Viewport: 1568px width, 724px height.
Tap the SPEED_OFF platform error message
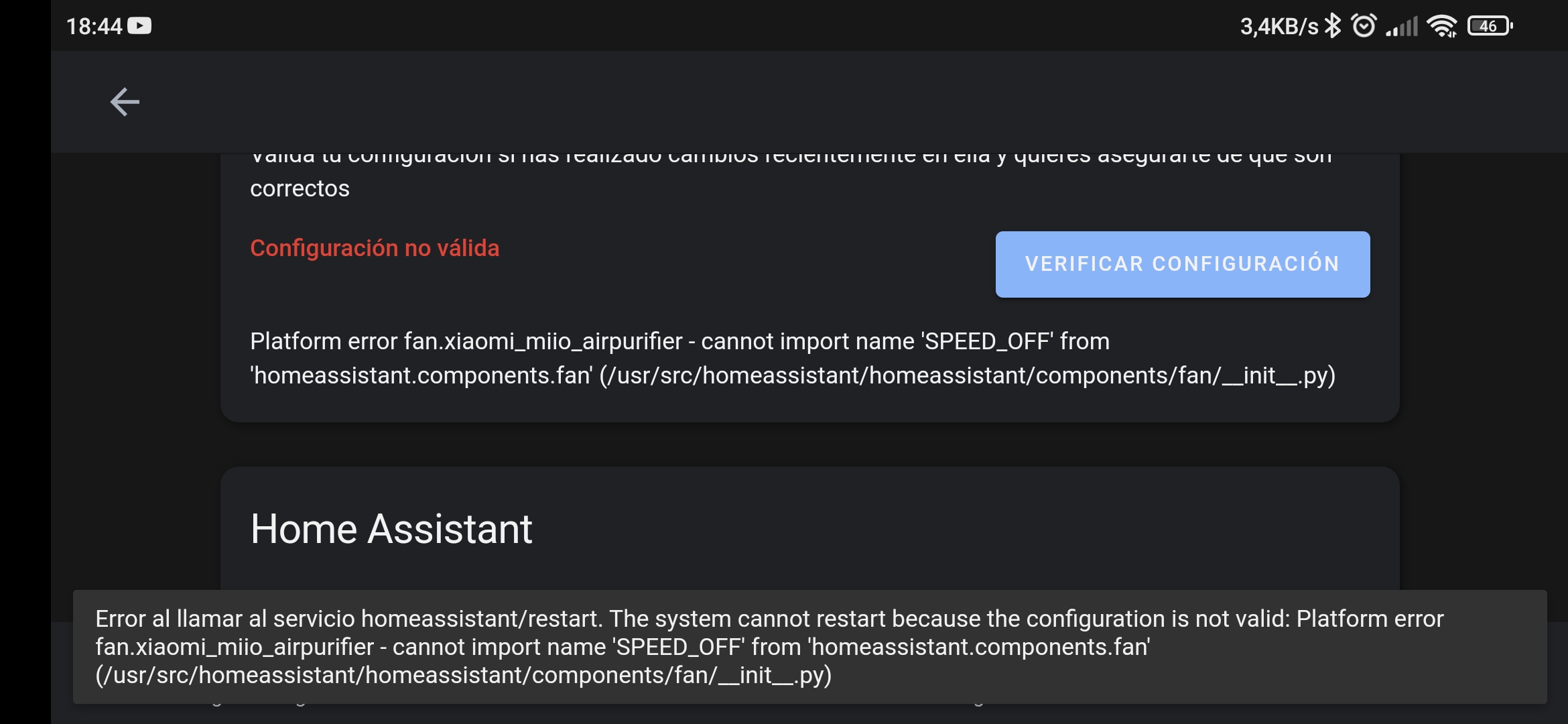point(679,341)
